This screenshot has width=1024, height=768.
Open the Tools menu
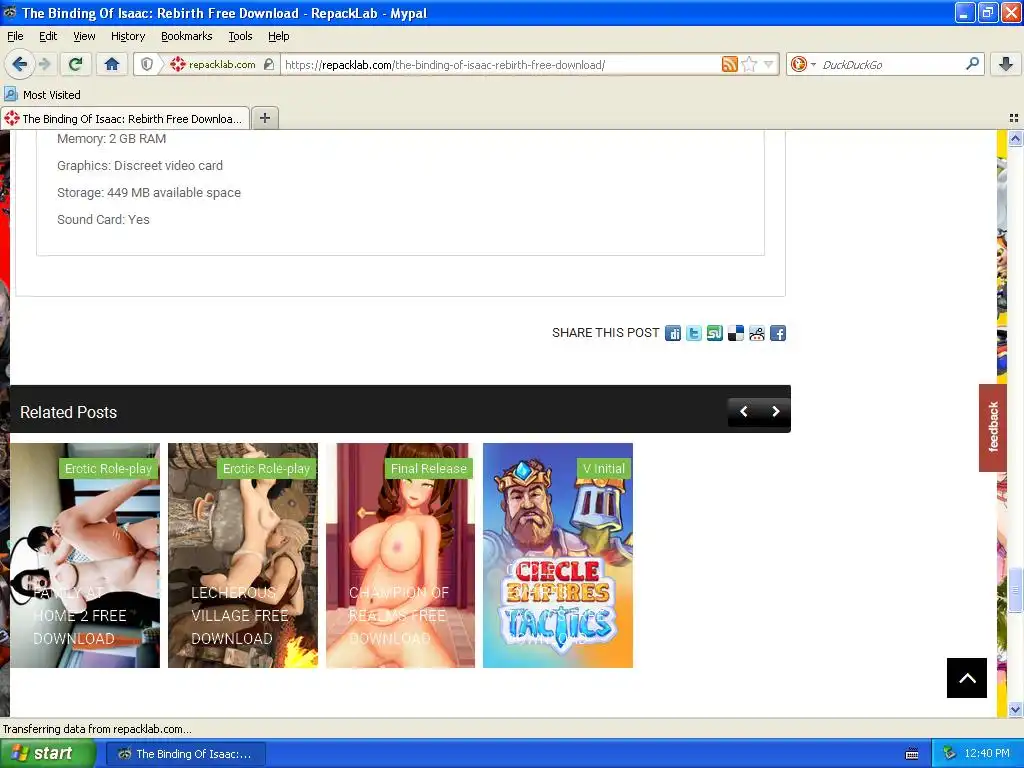click(240, 36)
